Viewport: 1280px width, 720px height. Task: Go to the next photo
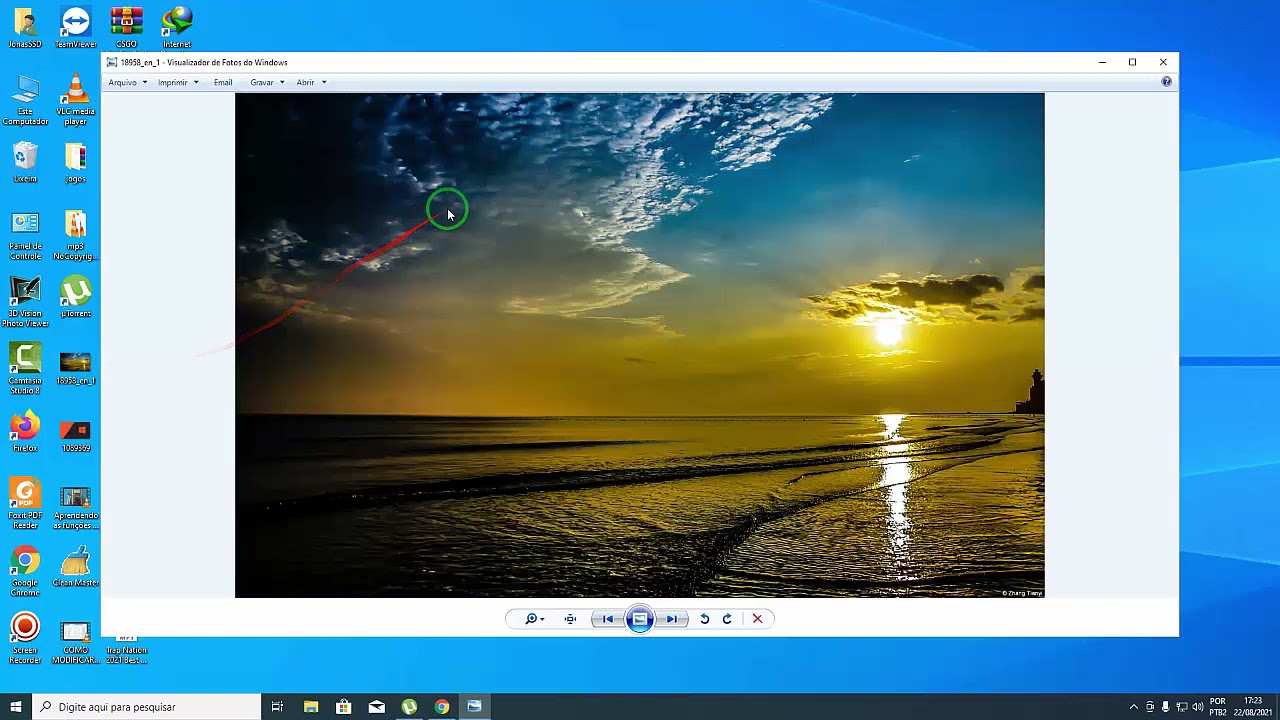coord(672,619)
